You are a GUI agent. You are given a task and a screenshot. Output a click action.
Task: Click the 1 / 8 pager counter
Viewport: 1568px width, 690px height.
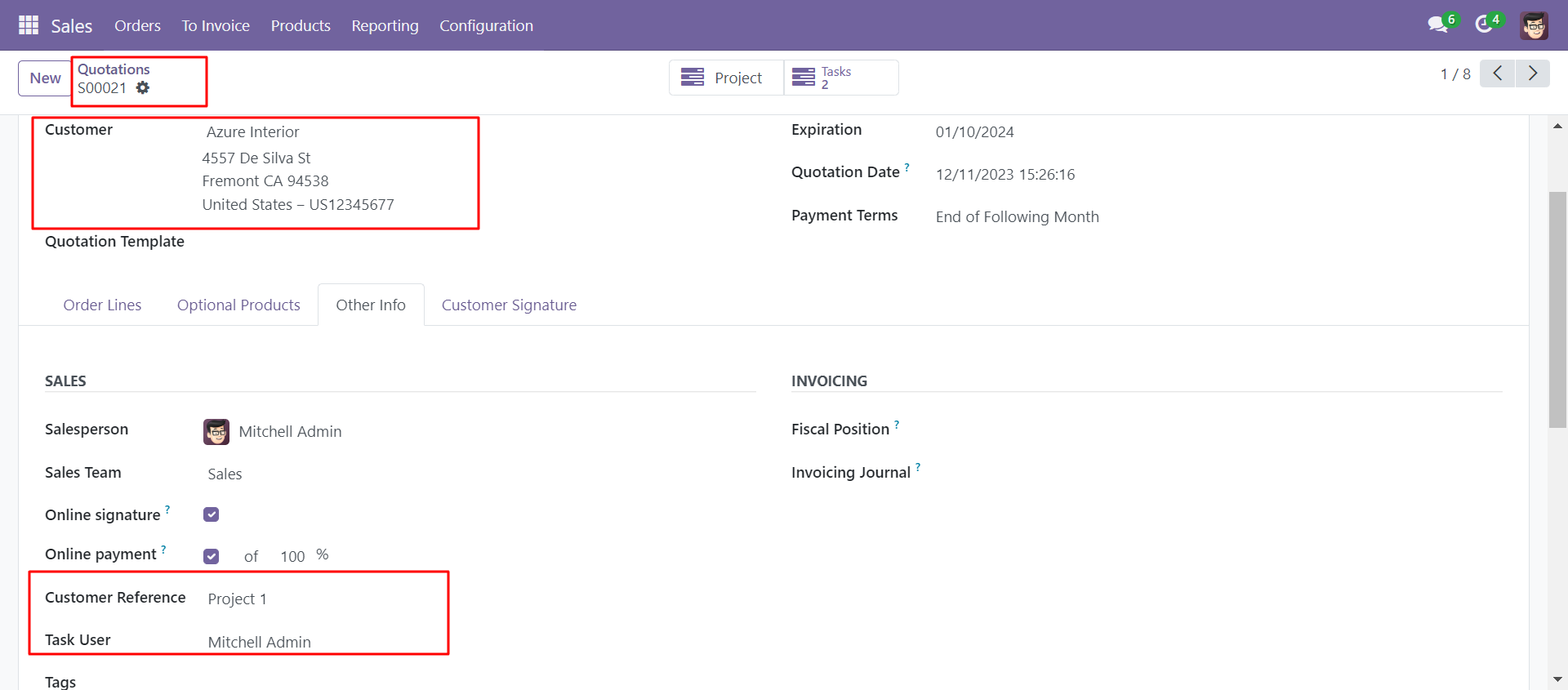[x=1455, y=73]
